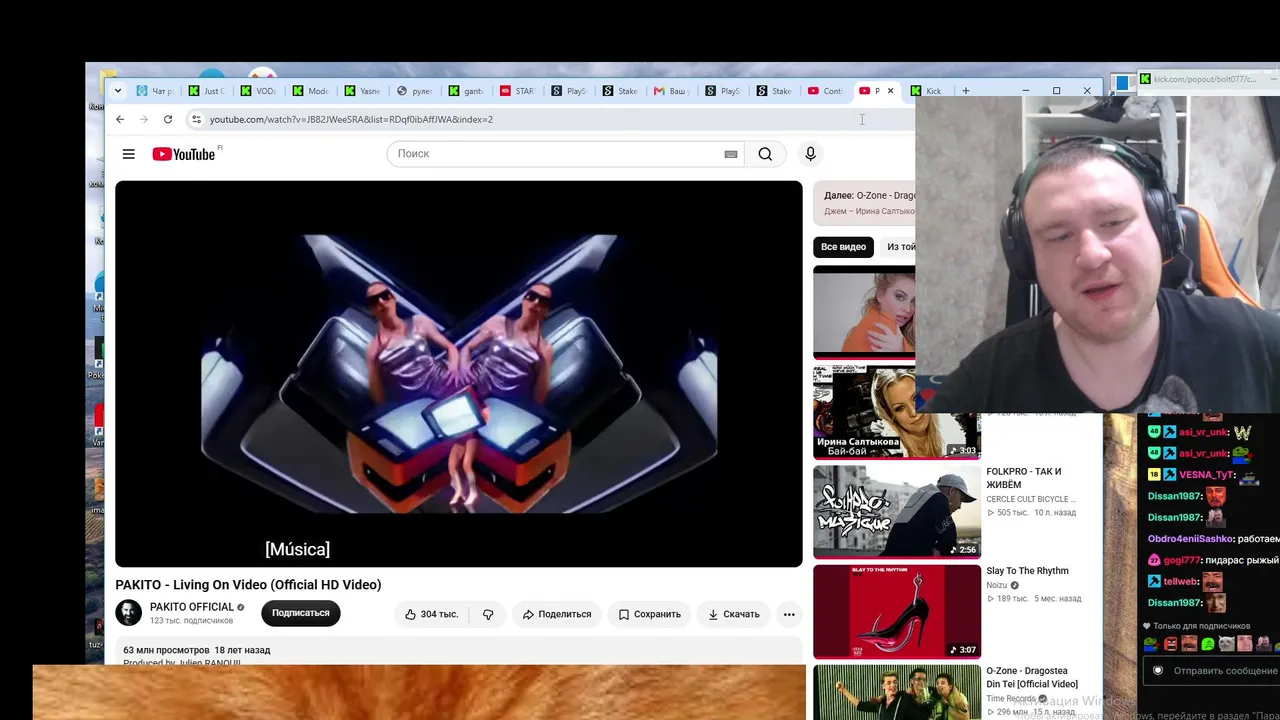
Task: Open PAKITO OFFICIAL channel avatar
Action: [129, 613]
